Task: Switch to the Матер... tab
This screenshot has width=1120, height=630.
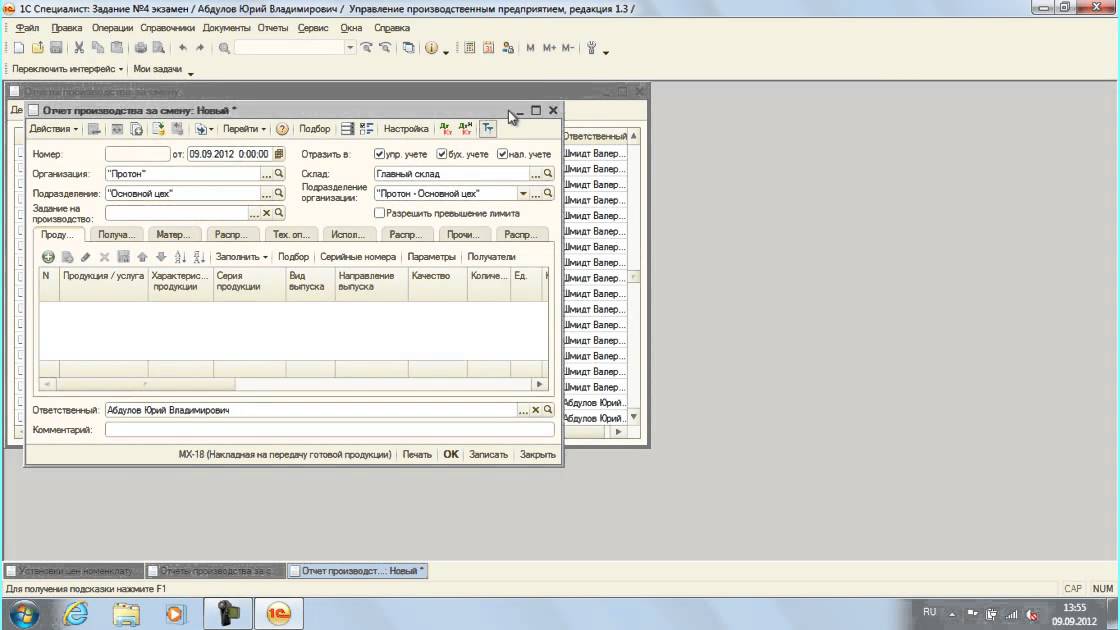Action: 173,234
